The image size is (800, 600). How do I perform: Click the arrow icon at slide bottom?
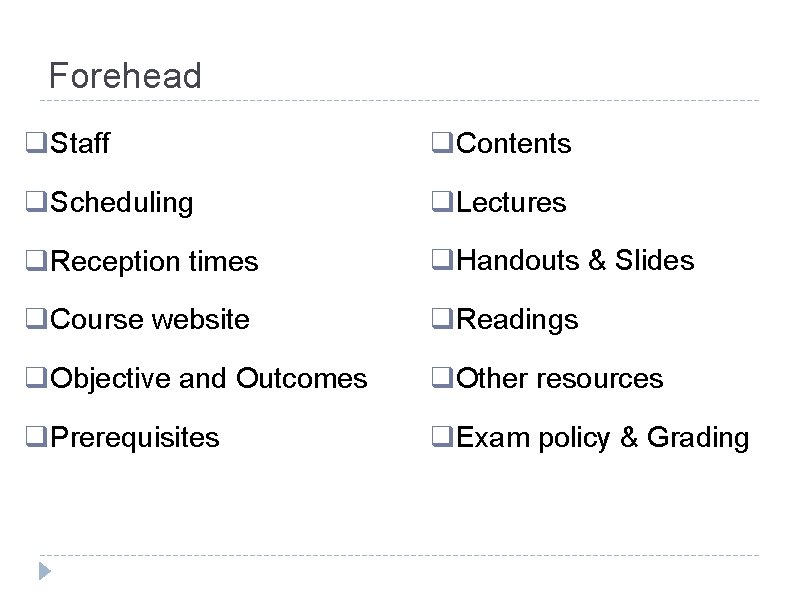click(x=45, y=571)
